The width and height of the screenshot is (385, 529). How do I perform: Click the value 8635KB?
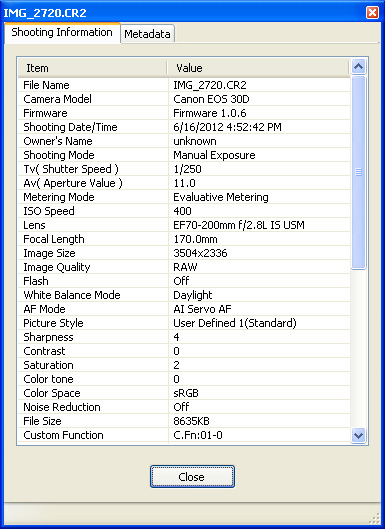191,421
